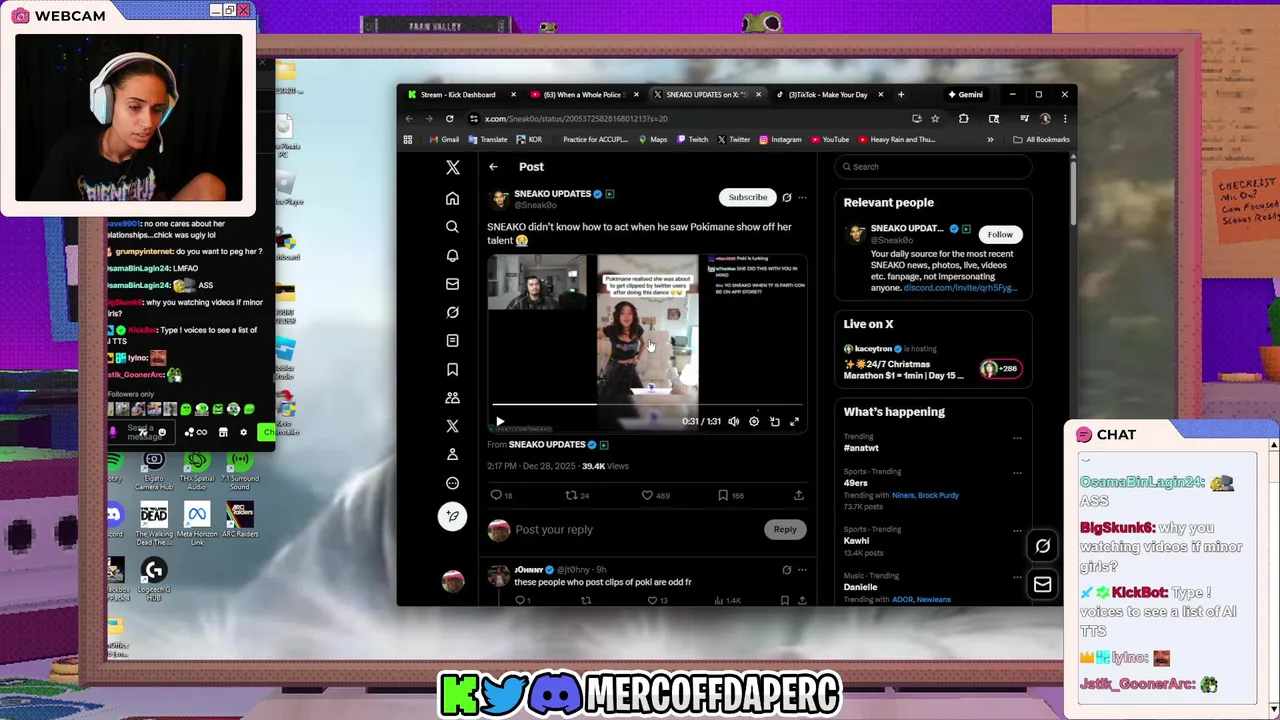Open more options on jOhnny's reply
This screenshot has height=720, width=1280.
click(802, 570)
